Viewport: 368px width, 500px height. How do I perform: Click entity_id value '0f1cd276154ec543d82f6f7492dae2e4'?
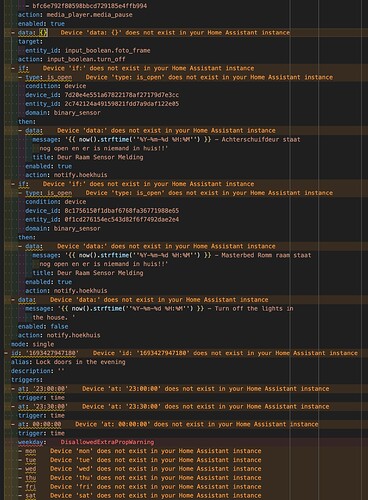click(x=122, y=219)
